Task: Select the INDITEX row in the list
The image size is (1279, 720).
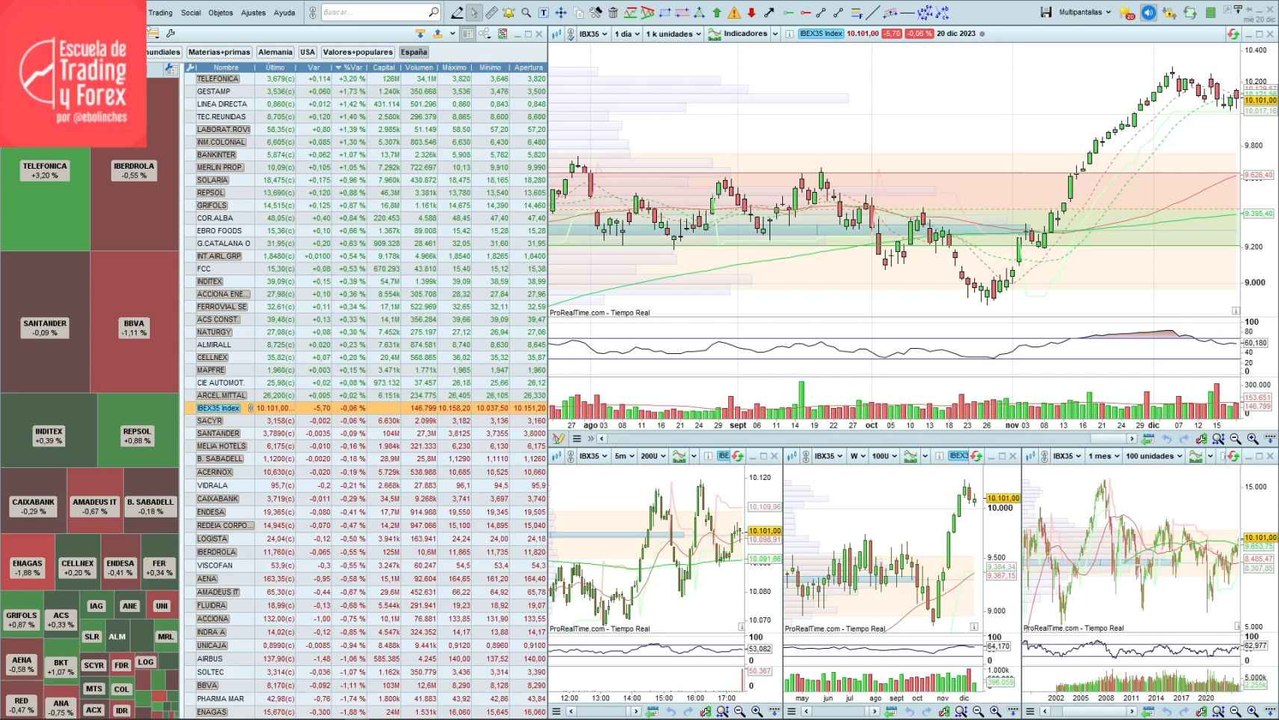Action: (x=365, y=281)
